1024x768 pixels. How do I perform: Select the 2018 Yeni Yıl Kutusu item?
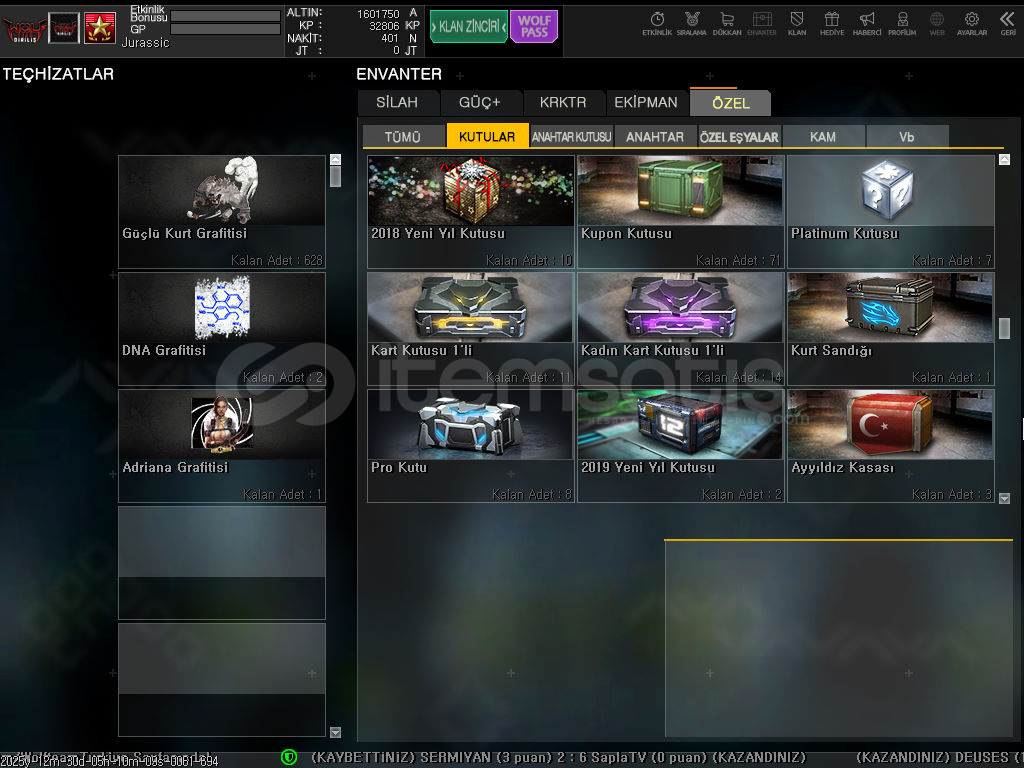click(x=471, y=212)
